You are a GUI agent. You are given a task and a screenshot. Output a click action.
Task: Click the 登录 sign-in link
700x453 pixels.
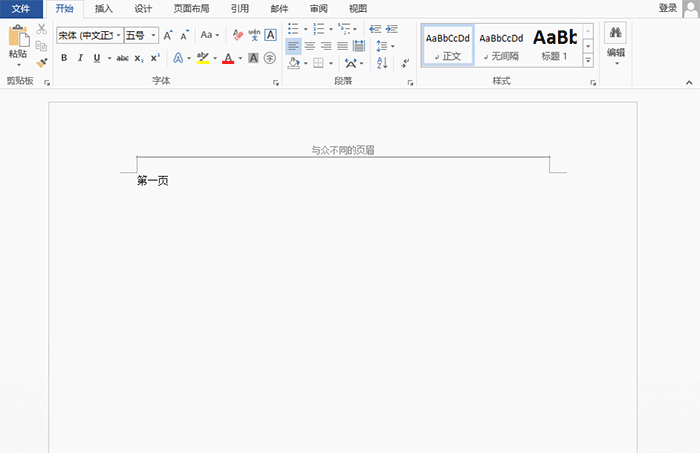coord(668,8)
